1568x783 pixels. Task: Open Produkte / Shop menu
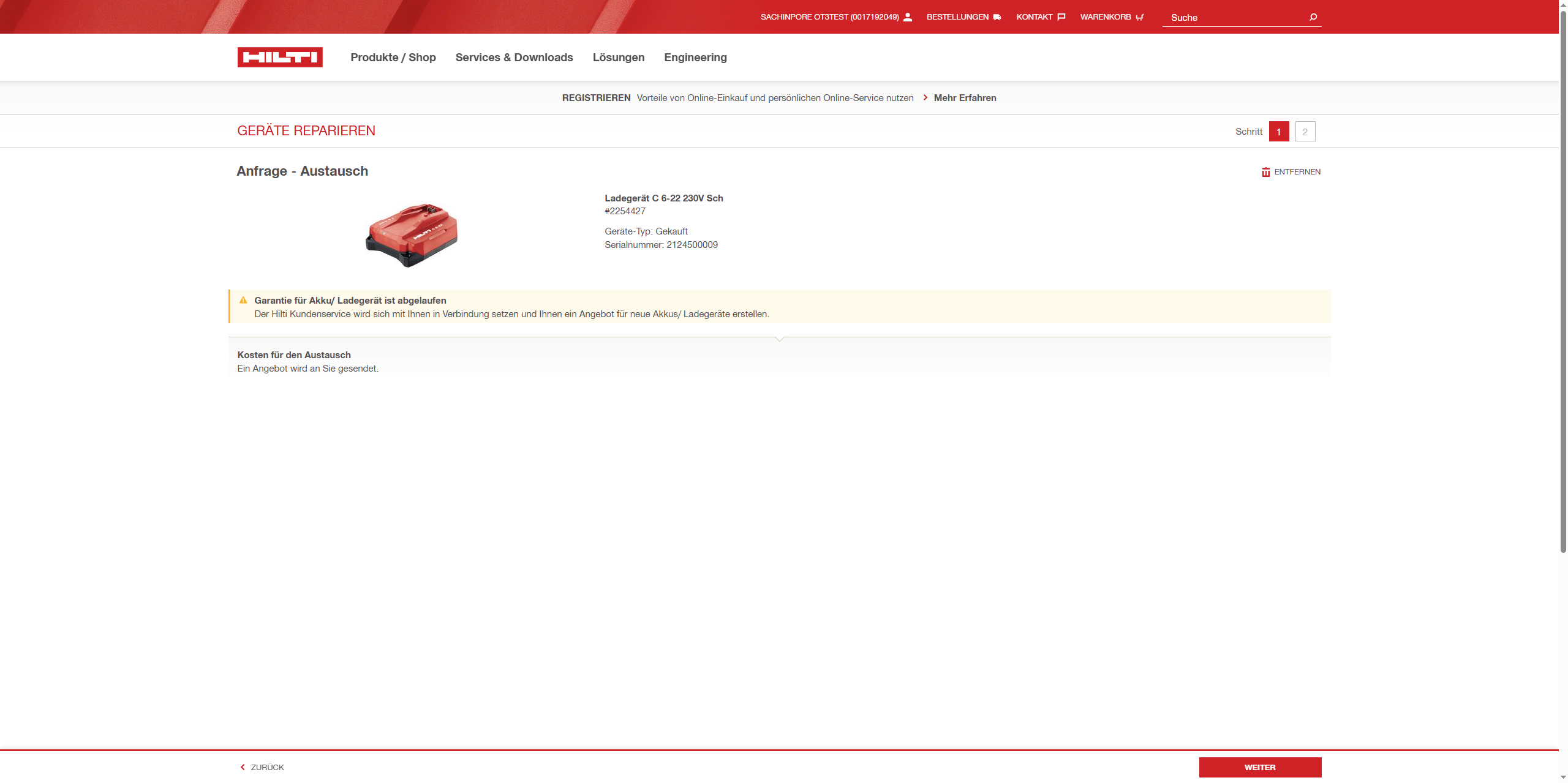coord(393,58)
